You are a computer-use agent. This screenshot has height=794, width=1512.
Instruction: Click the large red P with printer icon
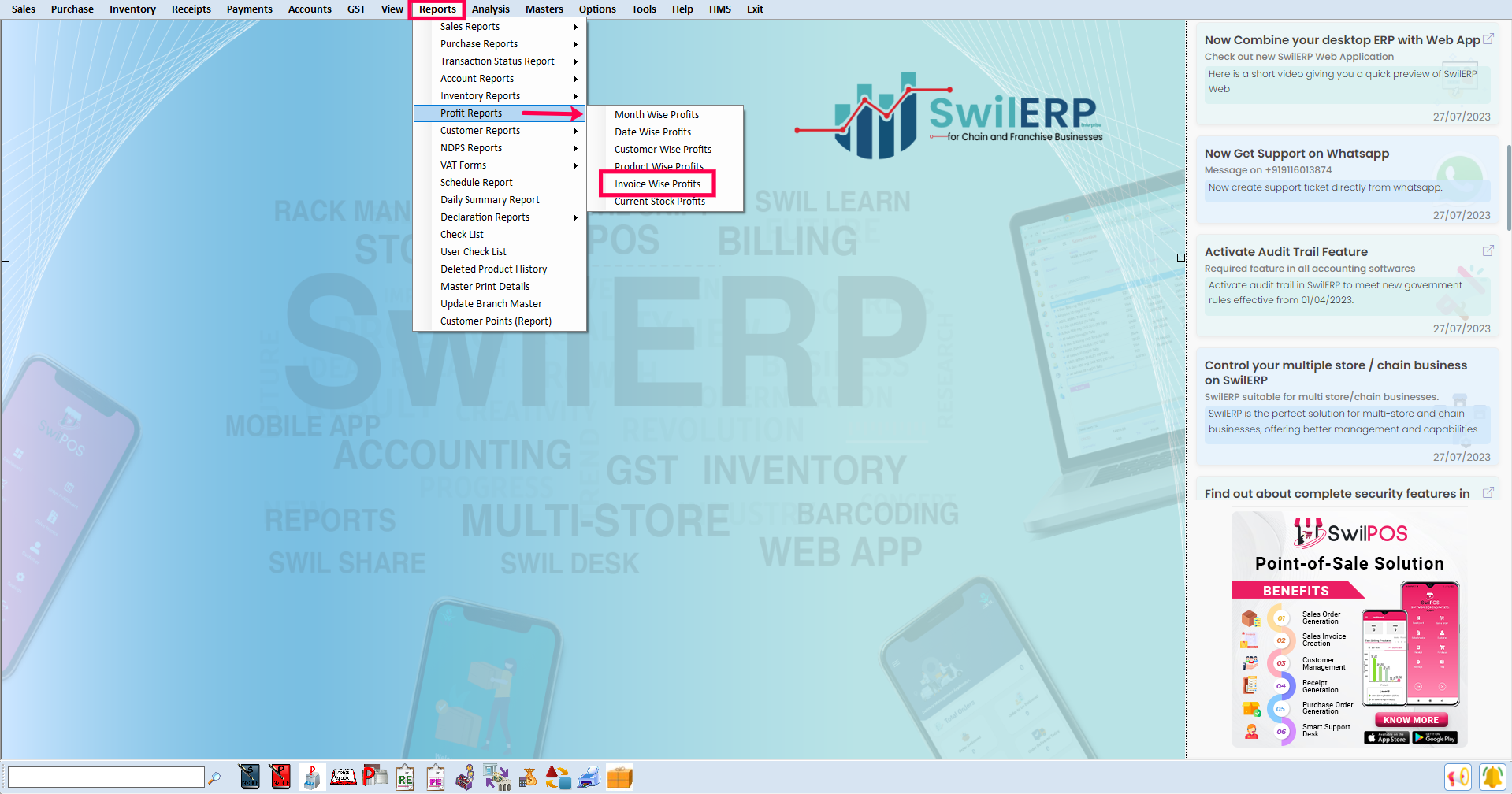(374, 777)
